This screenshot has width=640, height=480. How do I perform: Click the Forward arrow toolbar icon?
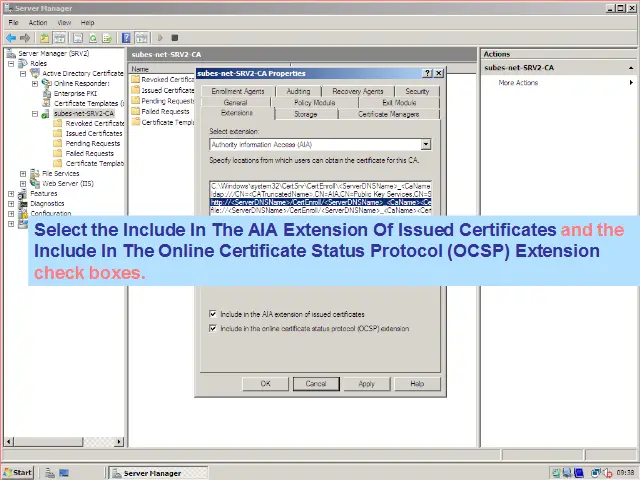click(x=24, y=38)
